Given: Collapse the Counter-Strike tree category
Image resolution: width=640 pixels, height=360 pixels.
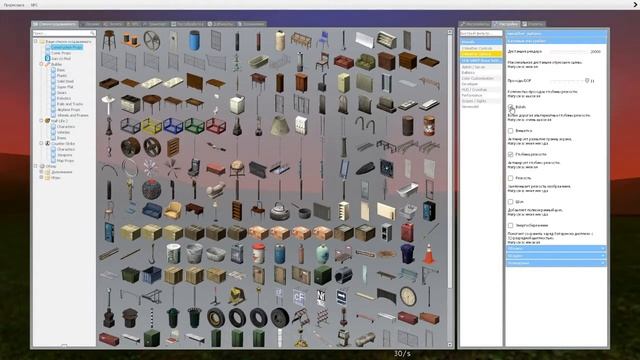Looking at the screenshot, I should pos(41,143).
